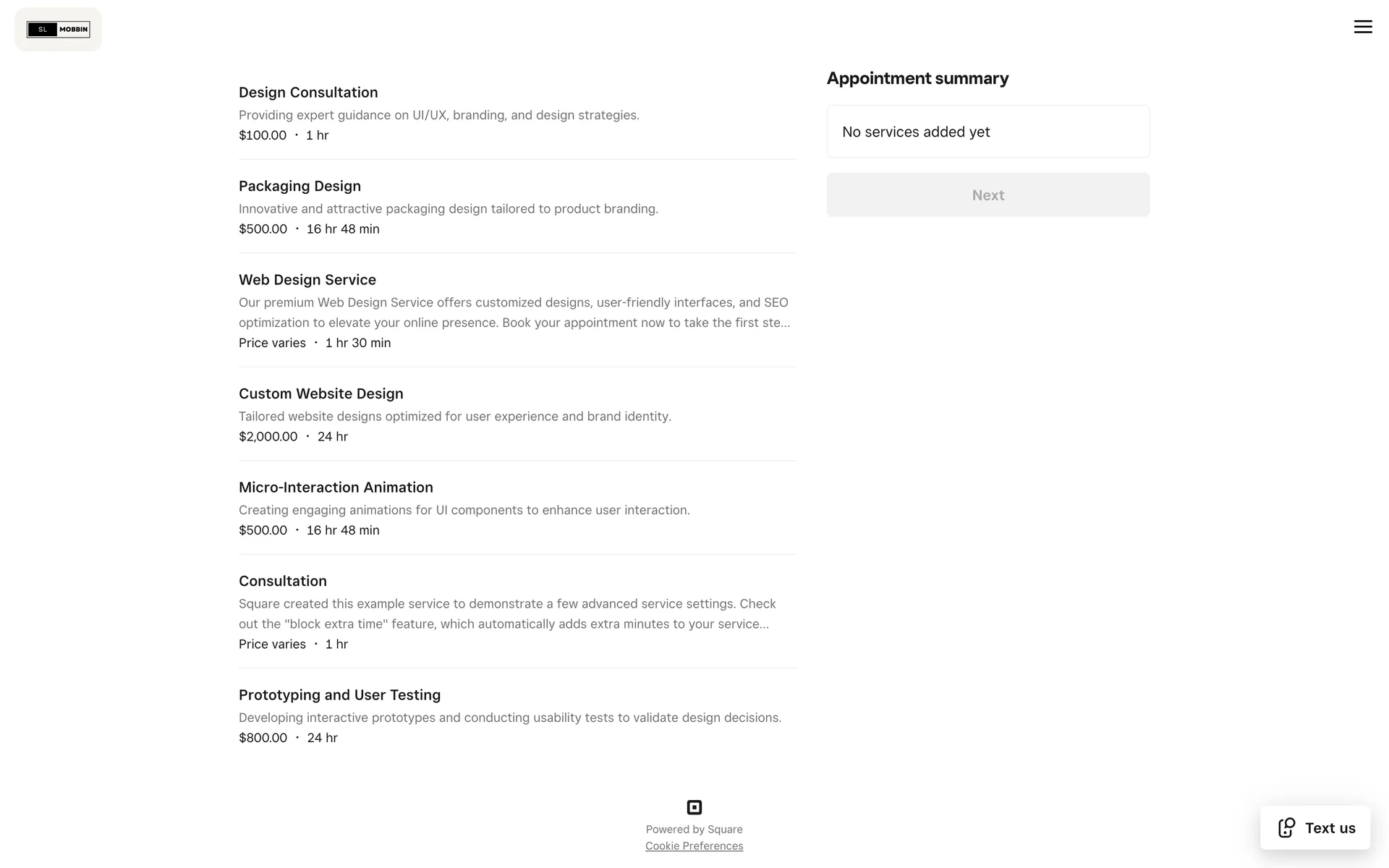Choose the Packaging Design service
Image resolution: width=1389 pixels, height=868 pixels.
tap(300, 186)
